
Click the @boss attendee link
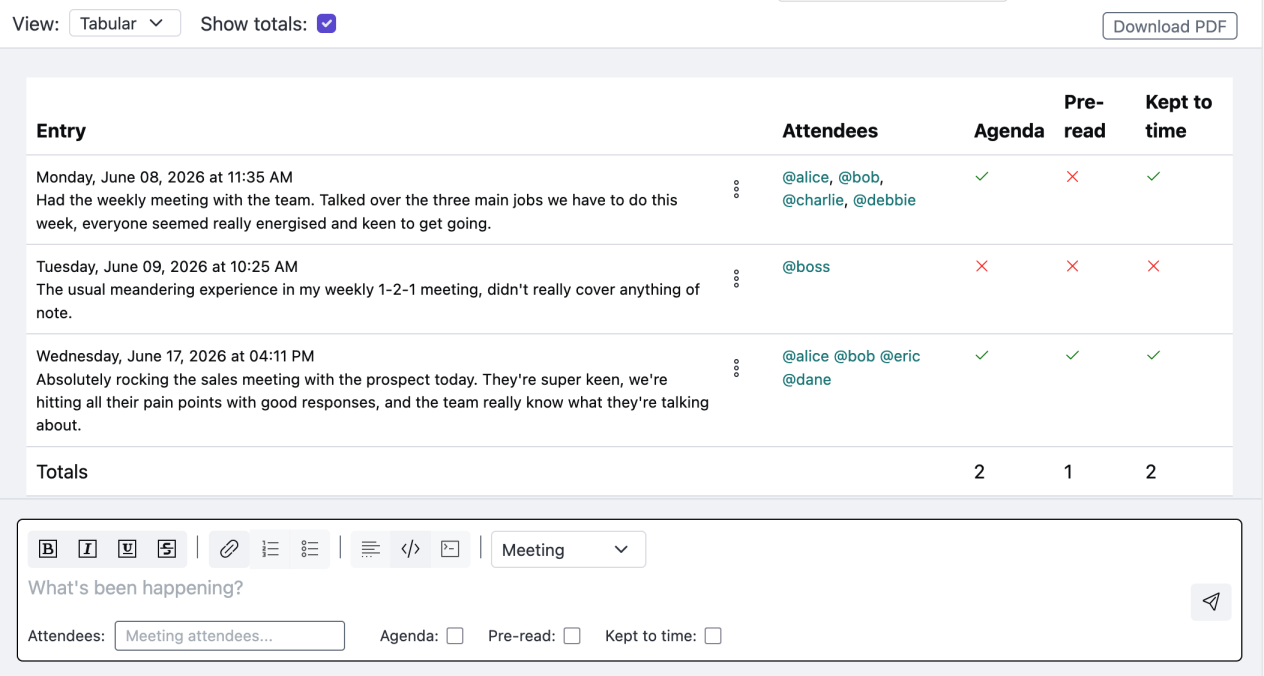[806, 267]
